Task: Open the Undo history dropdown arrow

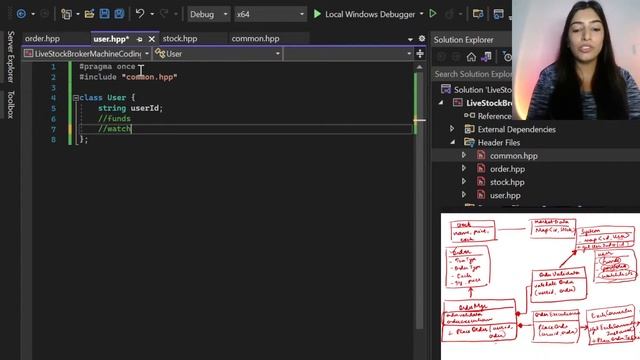Action: (152, 14)
